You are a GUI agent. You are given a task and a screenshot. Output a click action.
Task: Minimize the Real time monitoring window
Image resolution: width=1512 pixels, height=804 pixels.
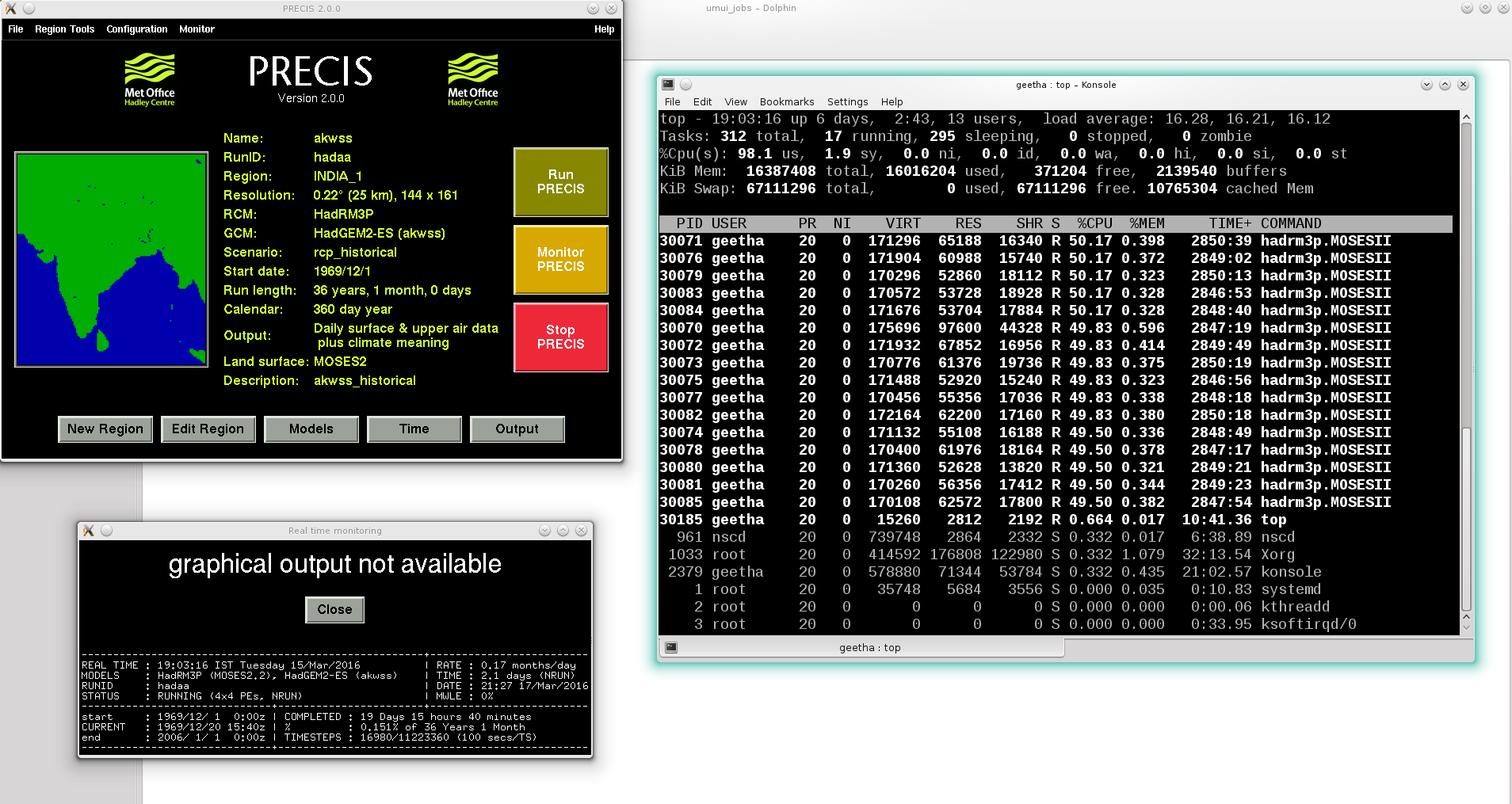(544, 531)
